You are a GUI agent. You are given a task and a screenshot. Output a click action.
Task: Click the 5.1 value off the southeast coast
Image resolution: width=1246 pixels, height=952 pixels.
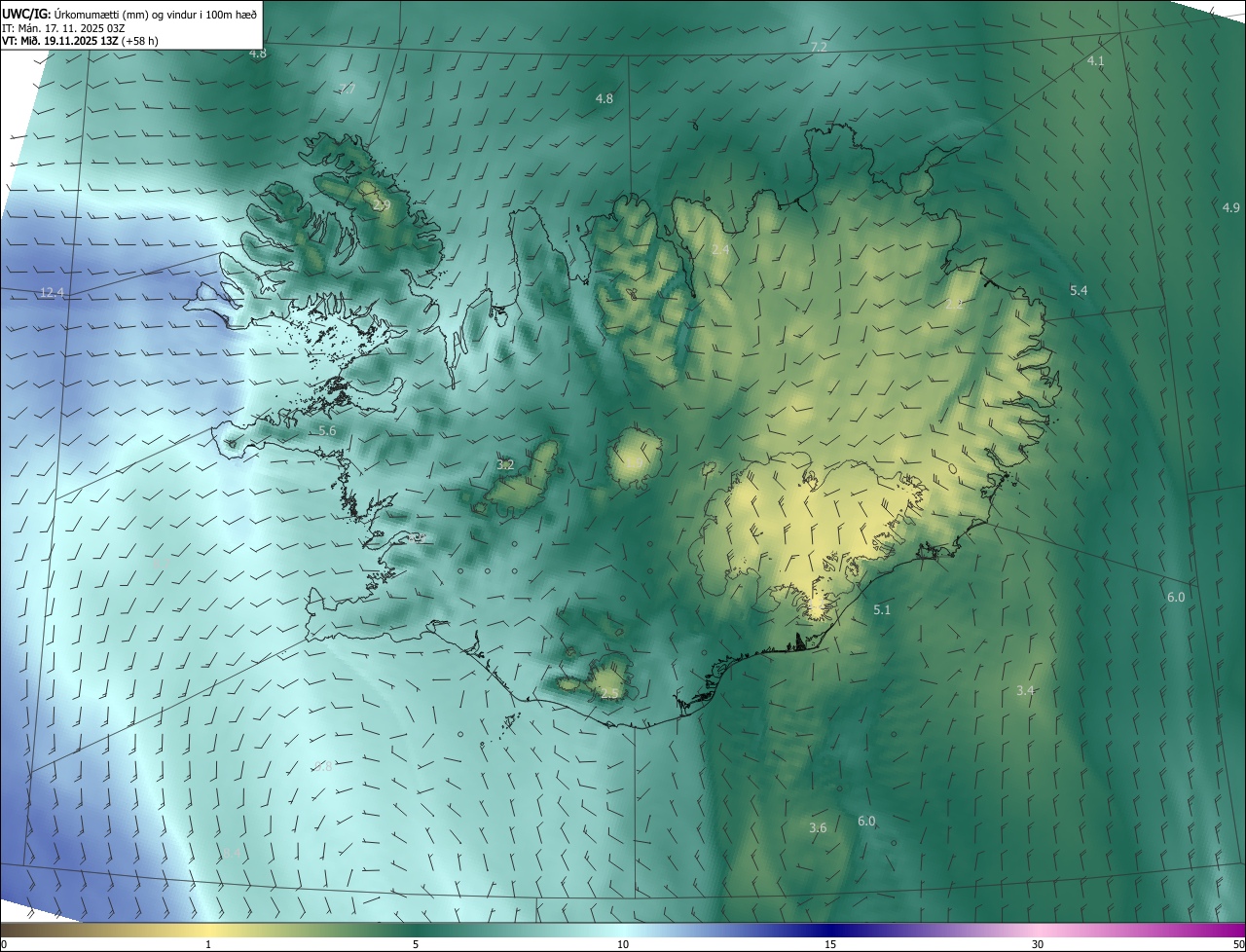(882, 609)
